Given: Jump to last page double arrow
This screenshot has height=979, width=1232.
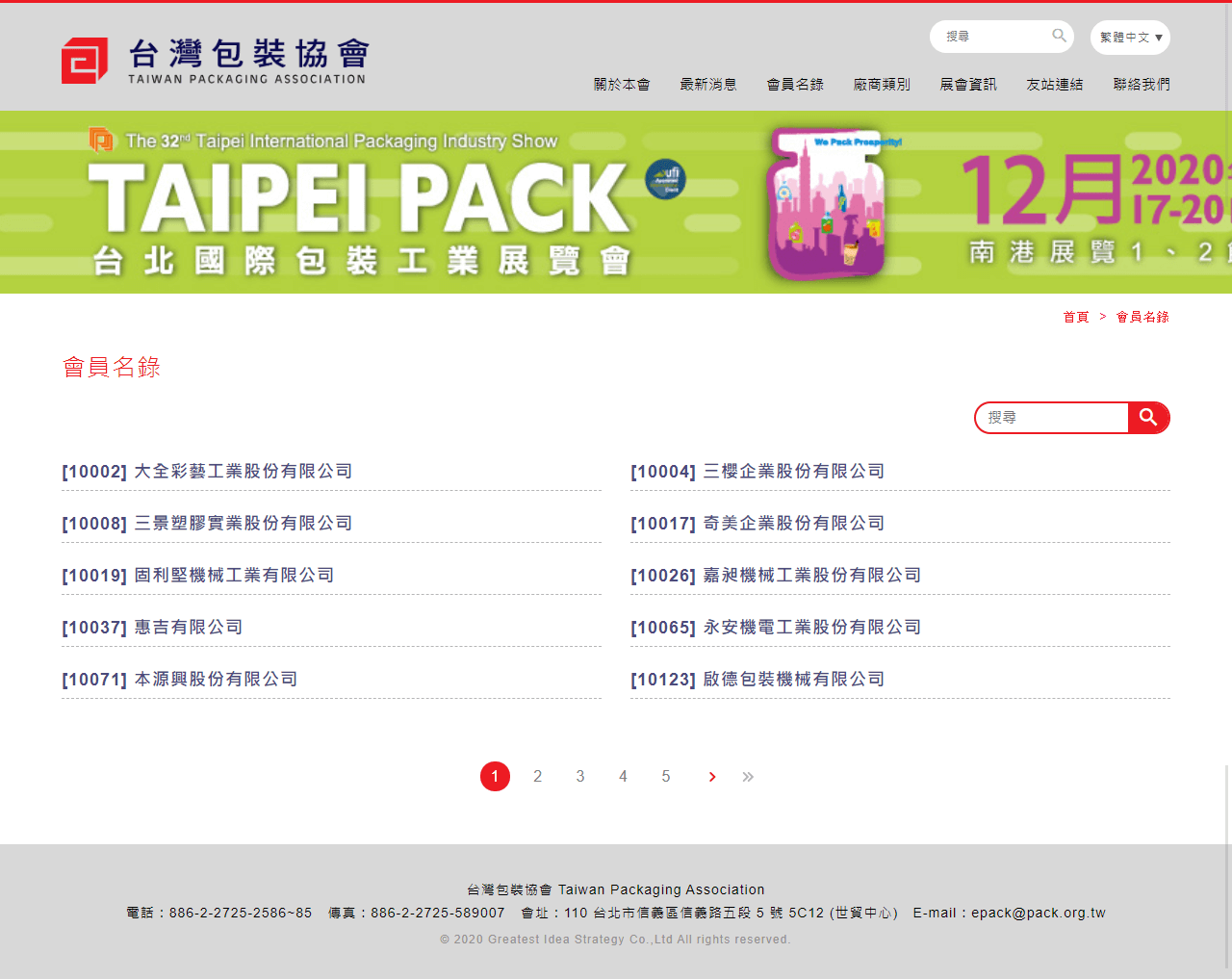Looking at the screenshot, I should [x=748, y=777].
